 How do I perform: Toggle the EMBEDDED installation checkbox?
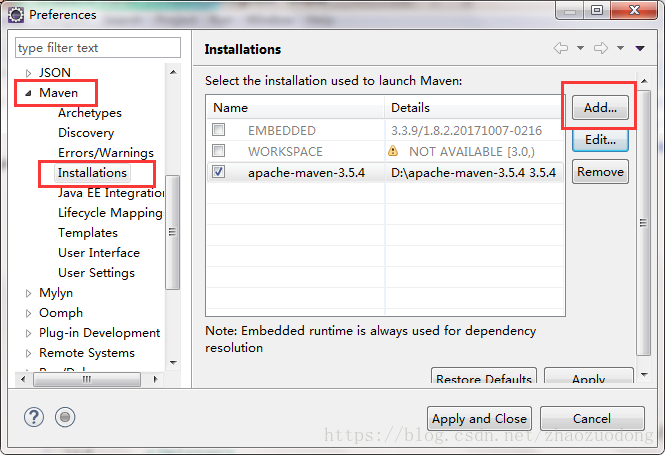[218, 130]
